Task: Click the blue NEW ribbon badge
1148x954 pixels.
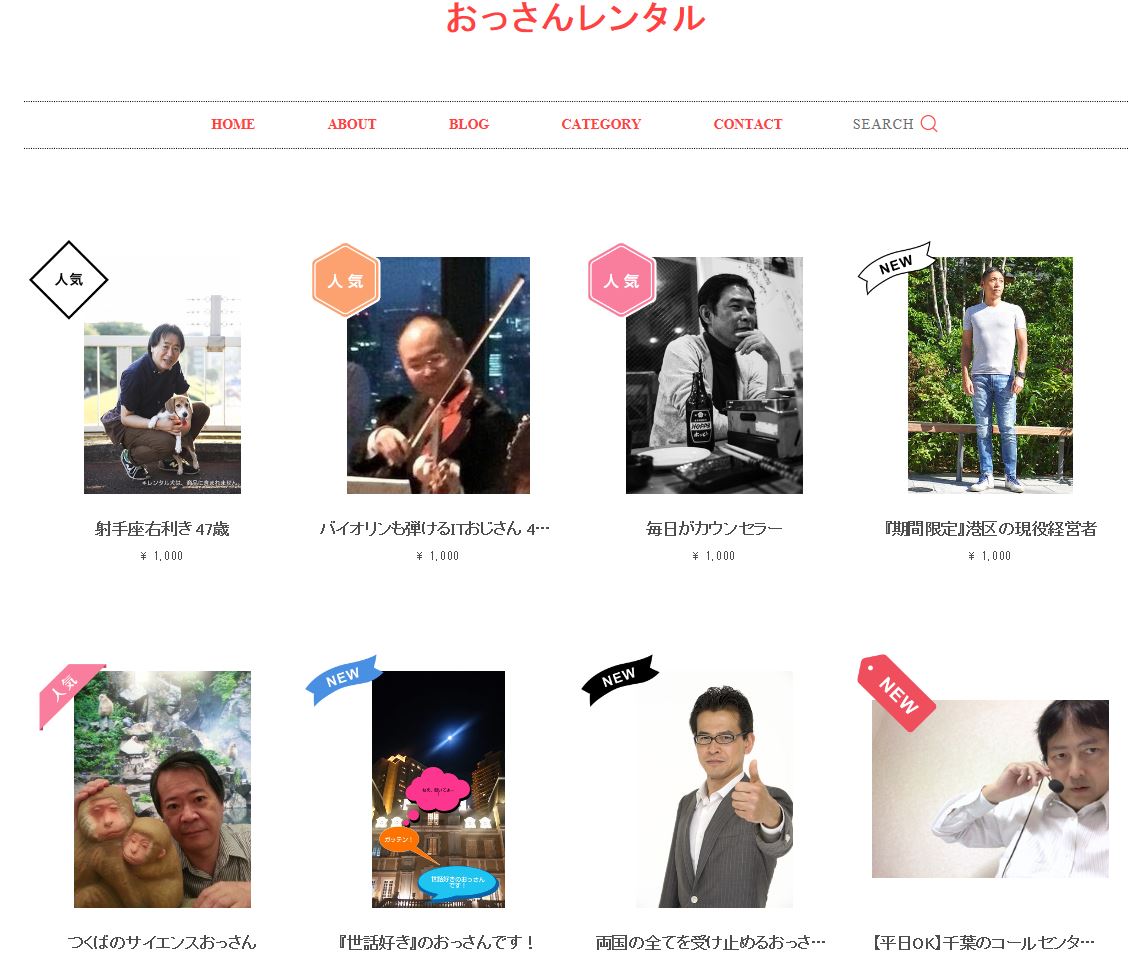Action: 343,679
